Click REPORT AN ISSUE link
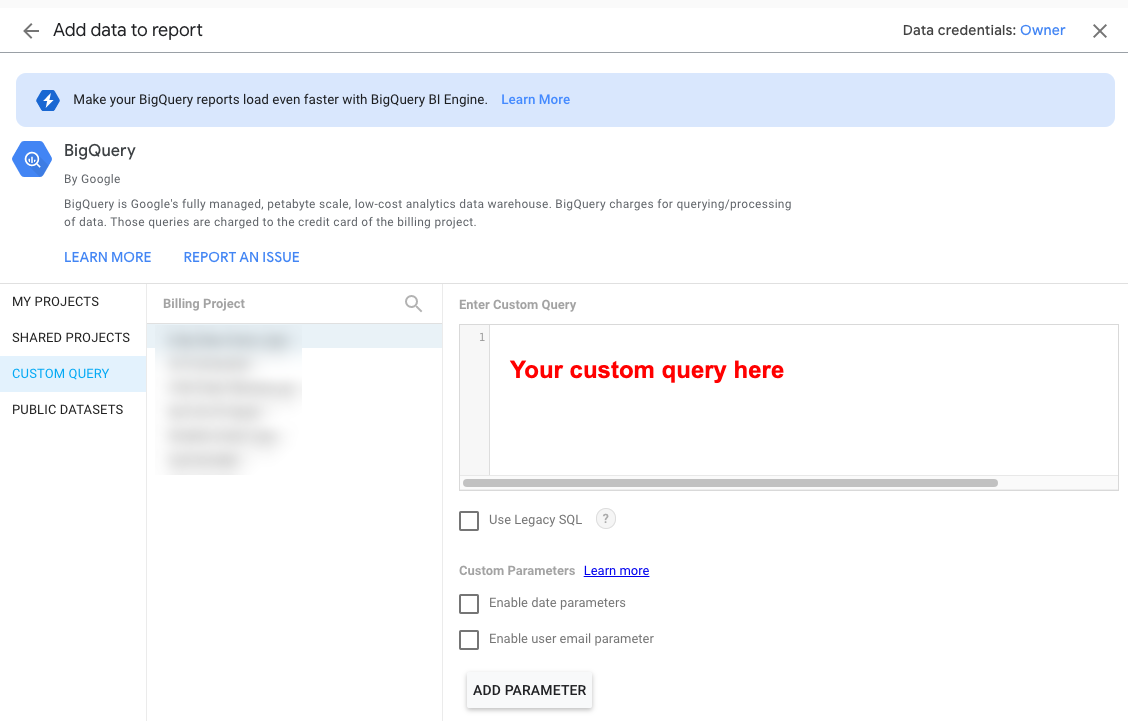The image size is (1128, 721). [x=241, y=257]
